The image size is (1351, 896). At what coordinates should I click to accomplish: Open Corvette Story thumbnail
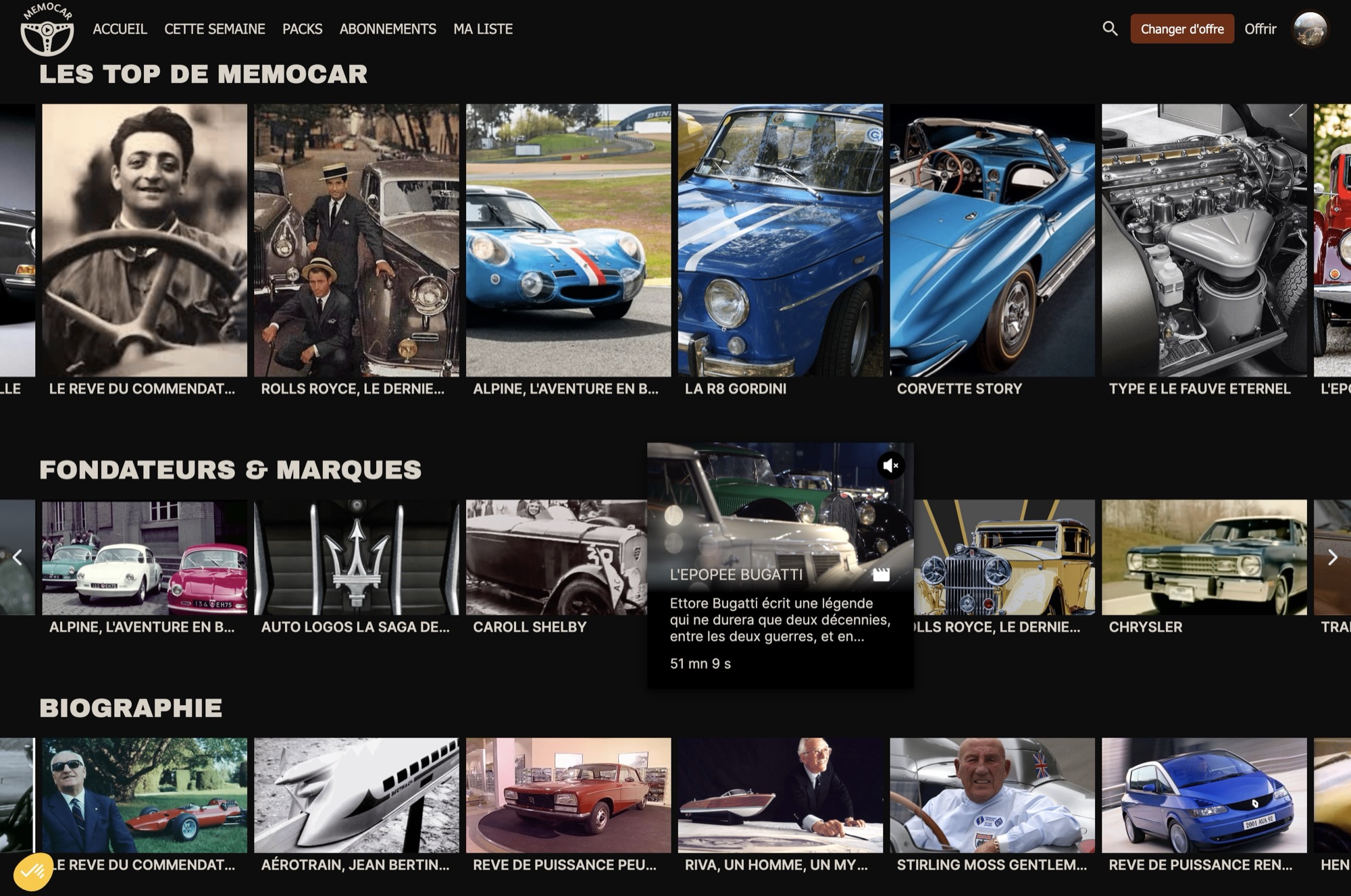tap(992, 240)
